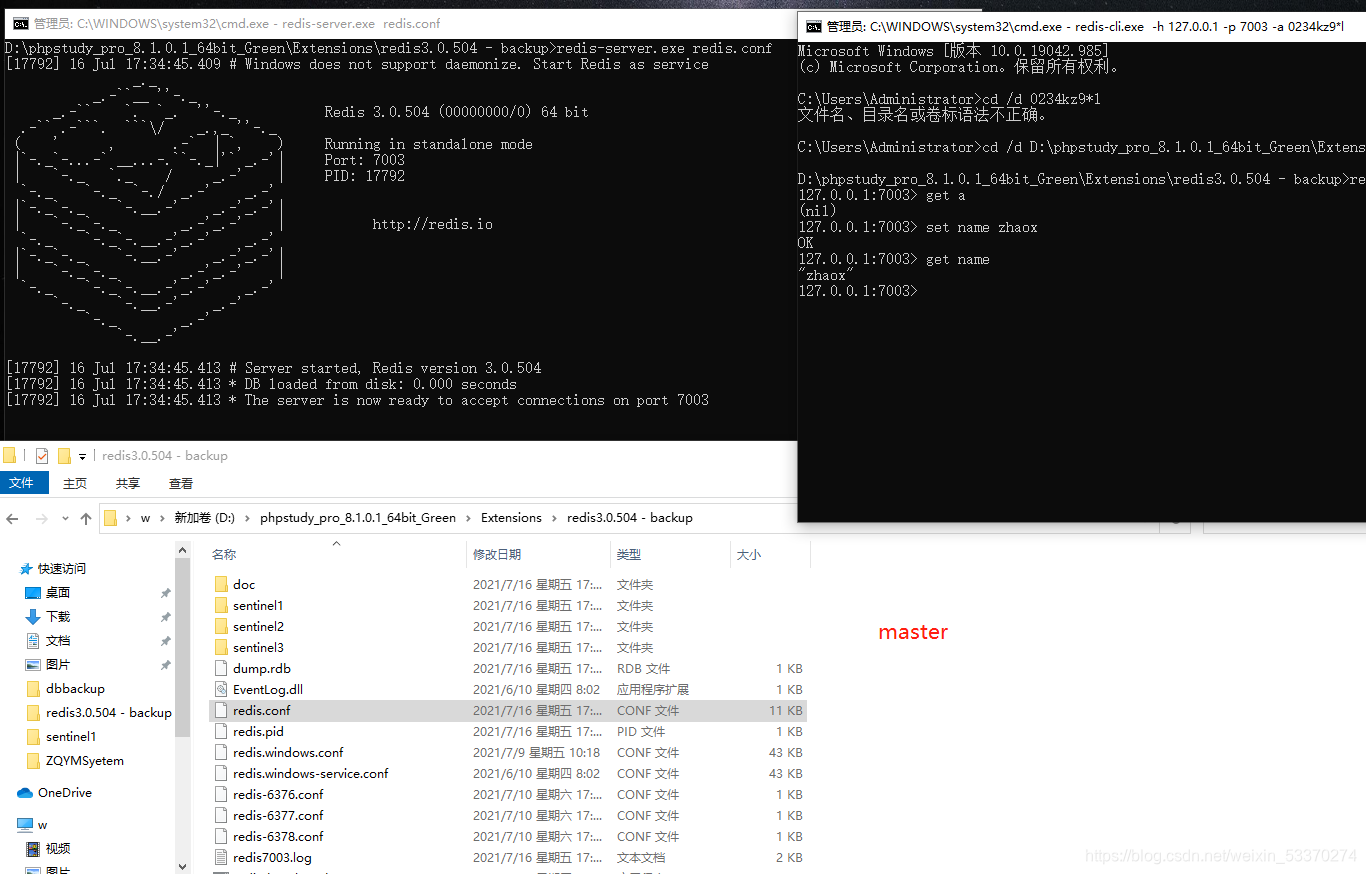Click the OneDrive cloud icon
The width and height of the screenshot is (1366, 874).
[x=25, y=792]
